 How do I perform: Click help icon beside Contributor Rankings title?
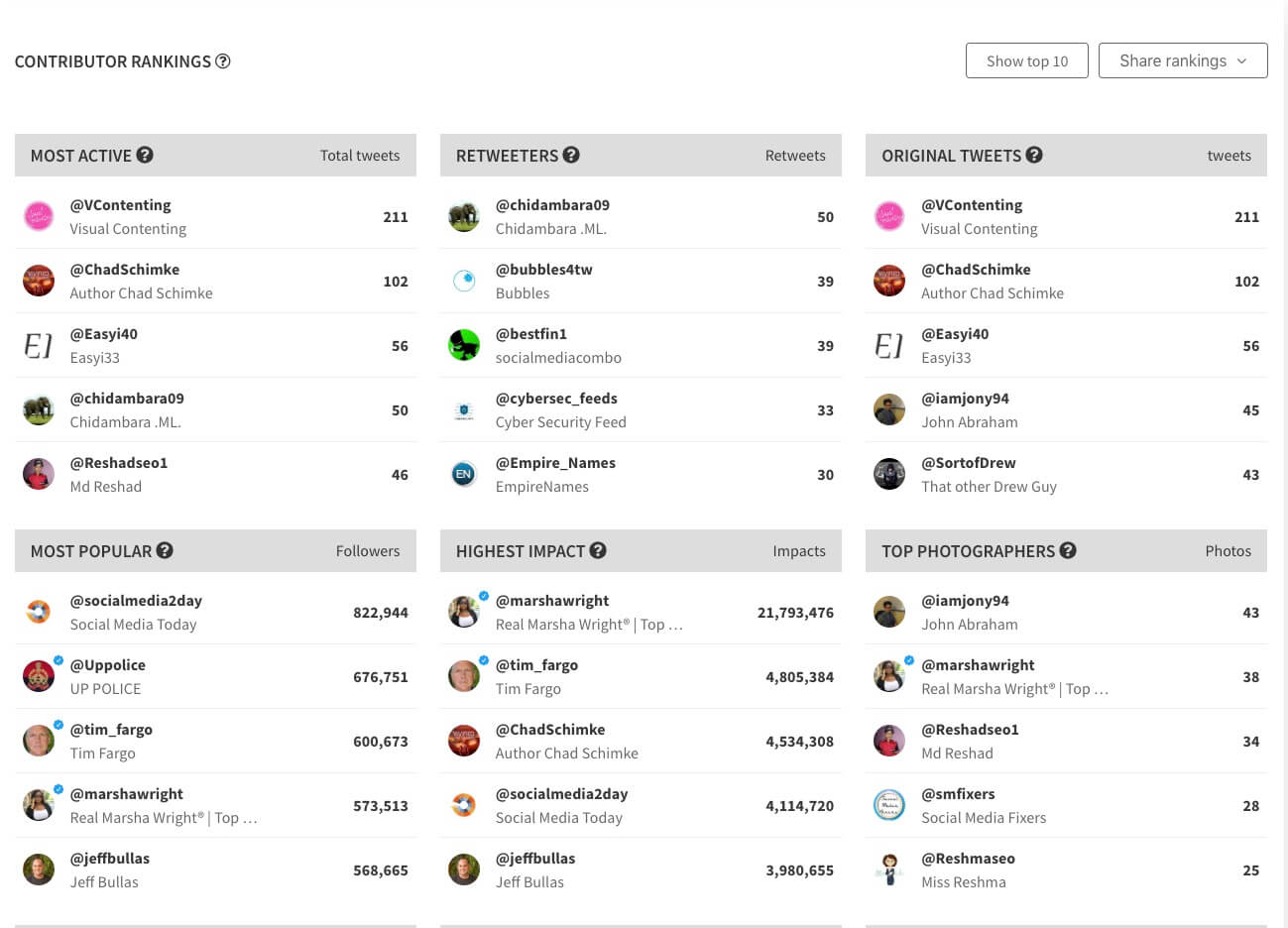click(223, 61)
